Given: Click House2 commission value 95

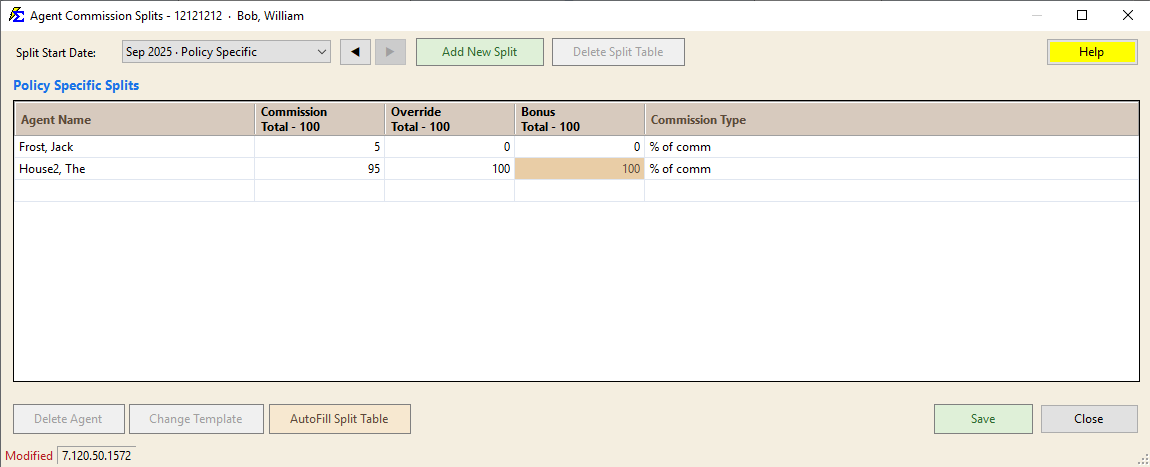Looking at the screenshot, I should pos(320,169).
